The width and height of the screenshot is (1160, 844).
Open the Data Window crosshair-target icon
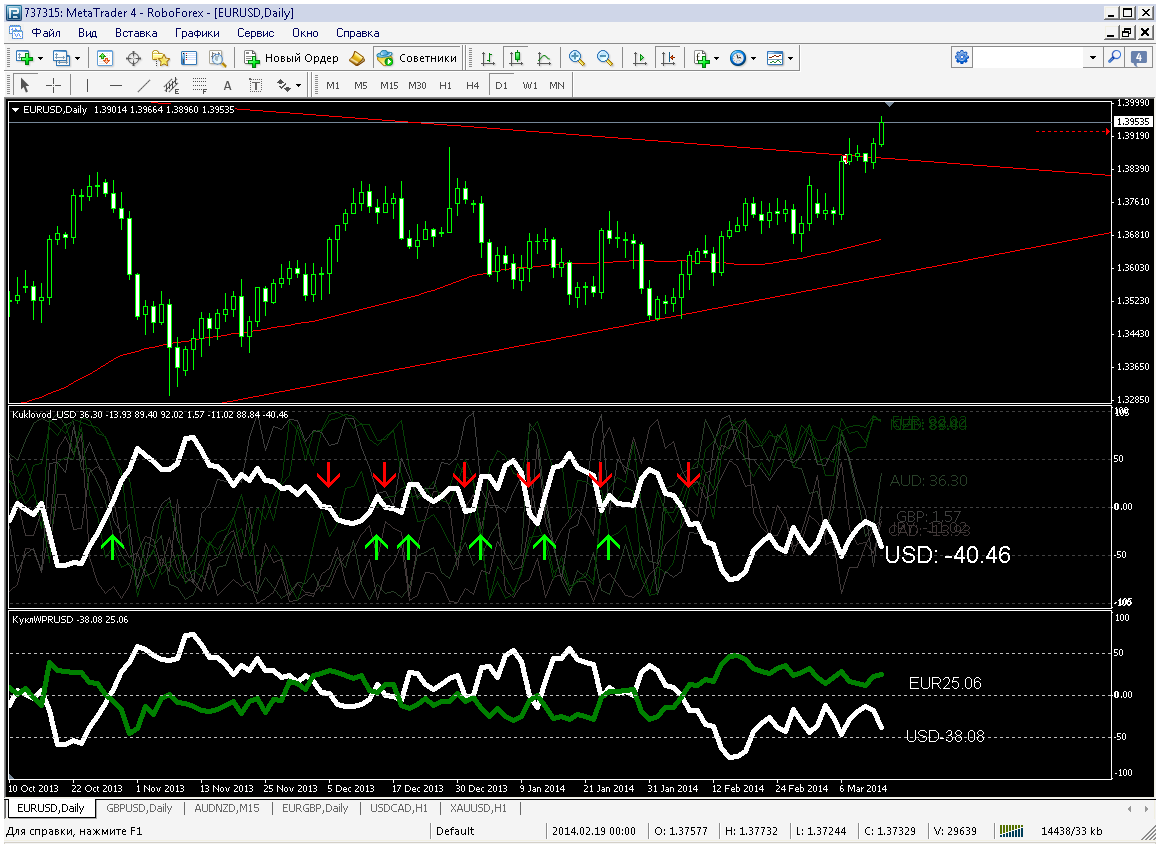coord(133,58)
